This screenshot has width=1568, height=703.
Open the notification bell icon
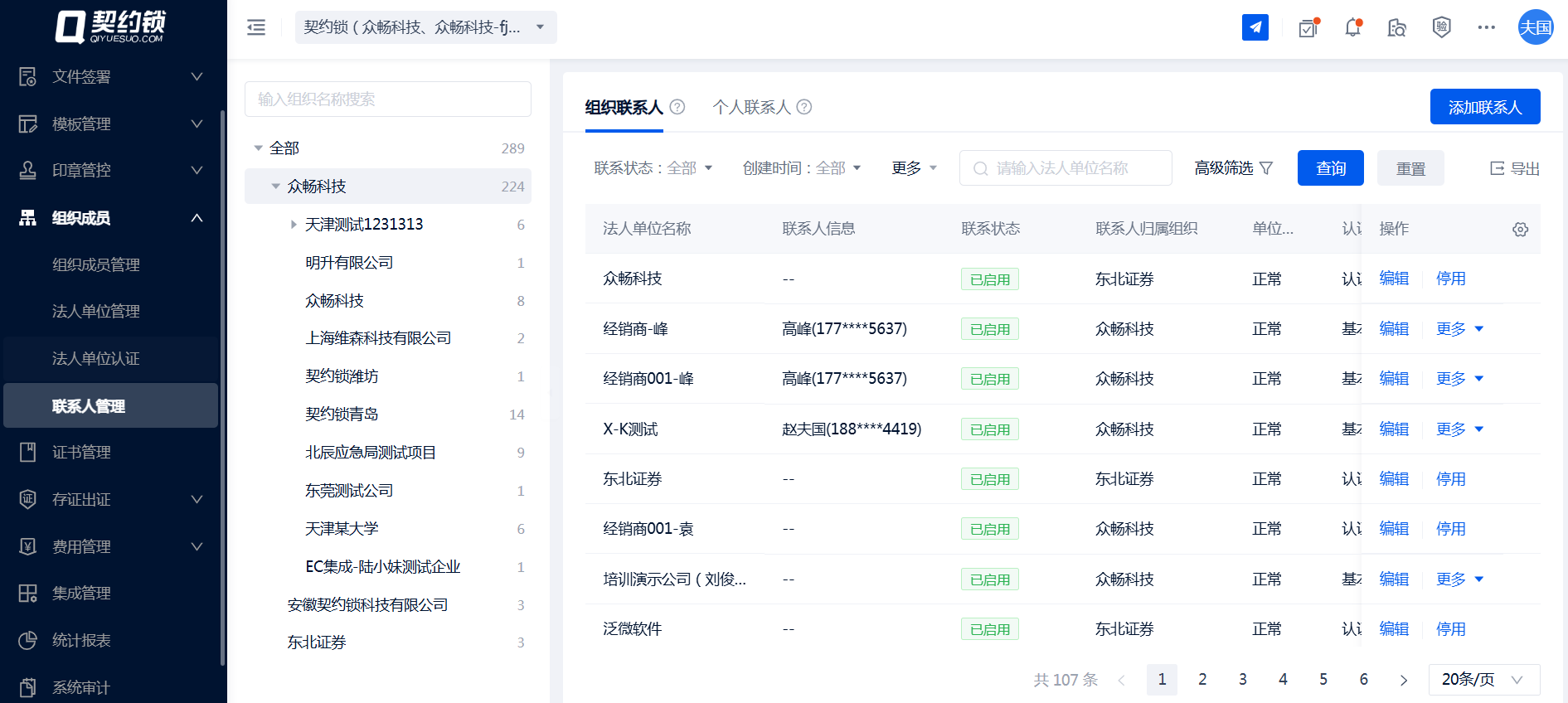1352,27
